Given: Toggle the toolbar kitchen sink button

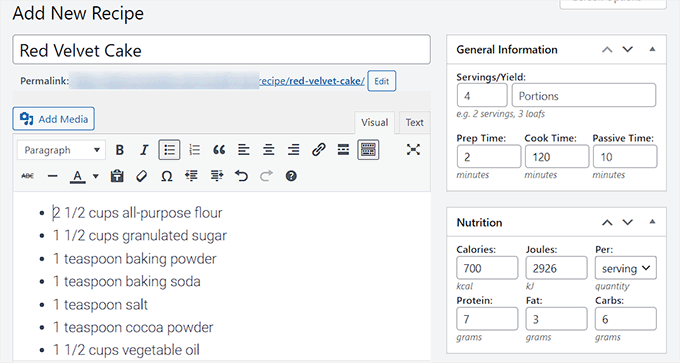Looking at the screenshot, I should click(368, 150).
